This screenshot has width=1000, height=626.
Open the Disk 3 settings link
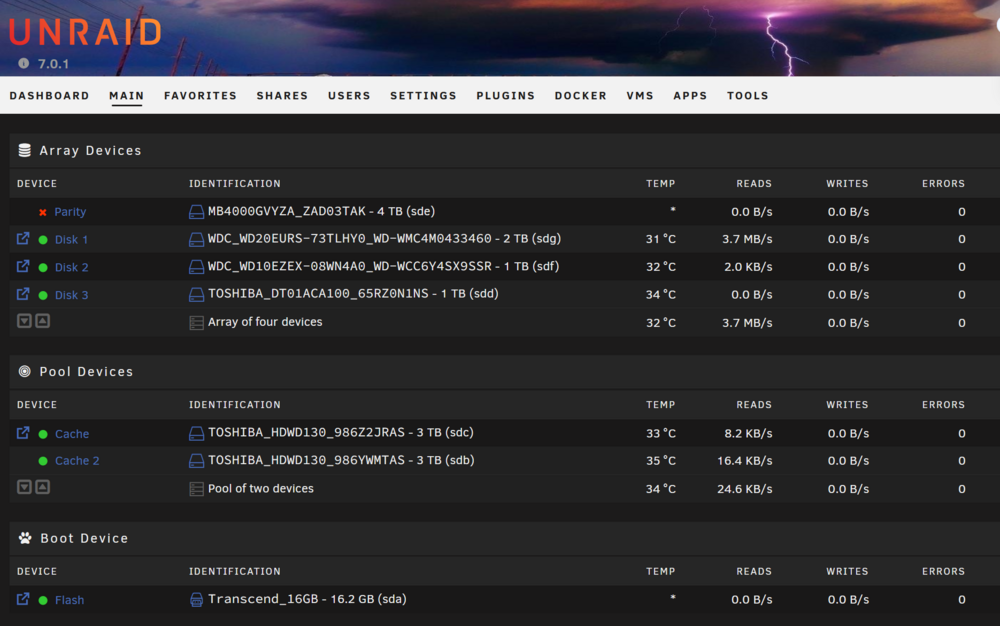point(71,295)
